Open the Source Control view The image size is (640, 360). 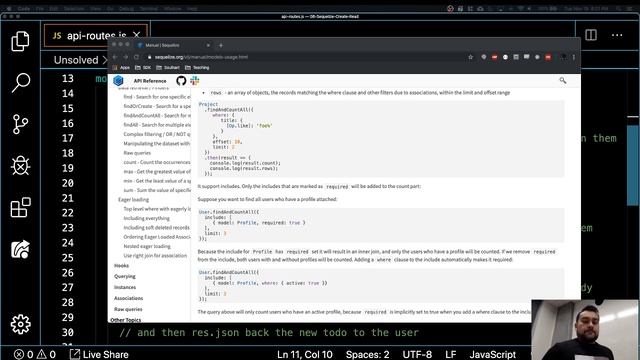20,124
